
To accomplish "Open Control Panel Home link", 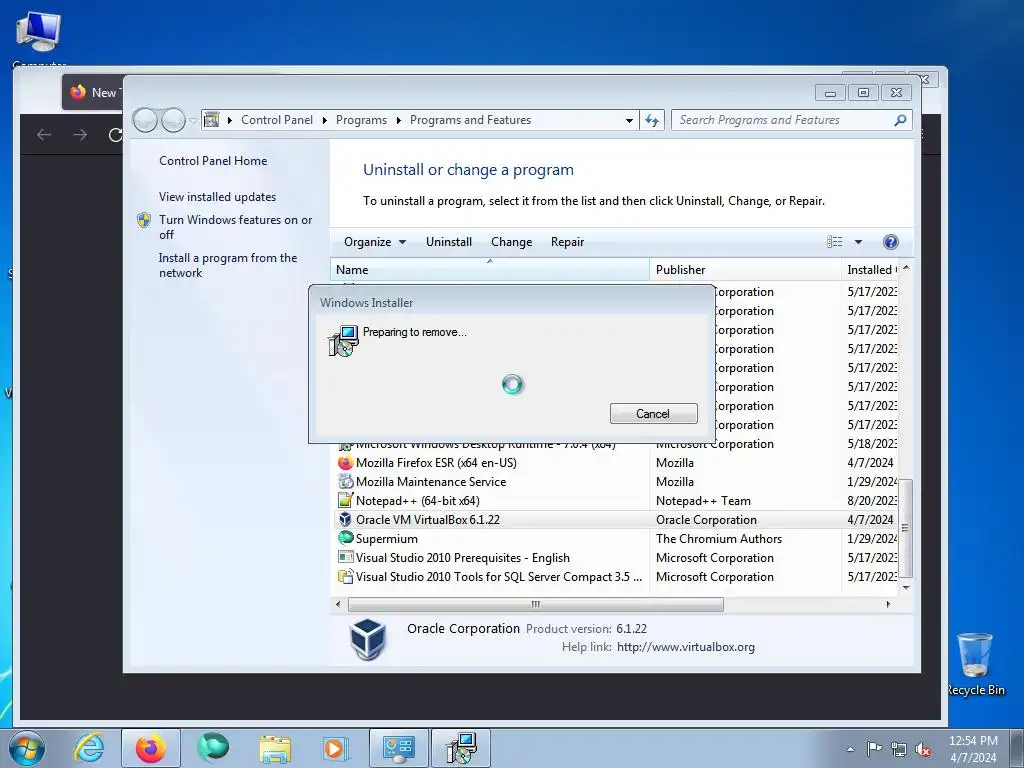I will 213,161.
